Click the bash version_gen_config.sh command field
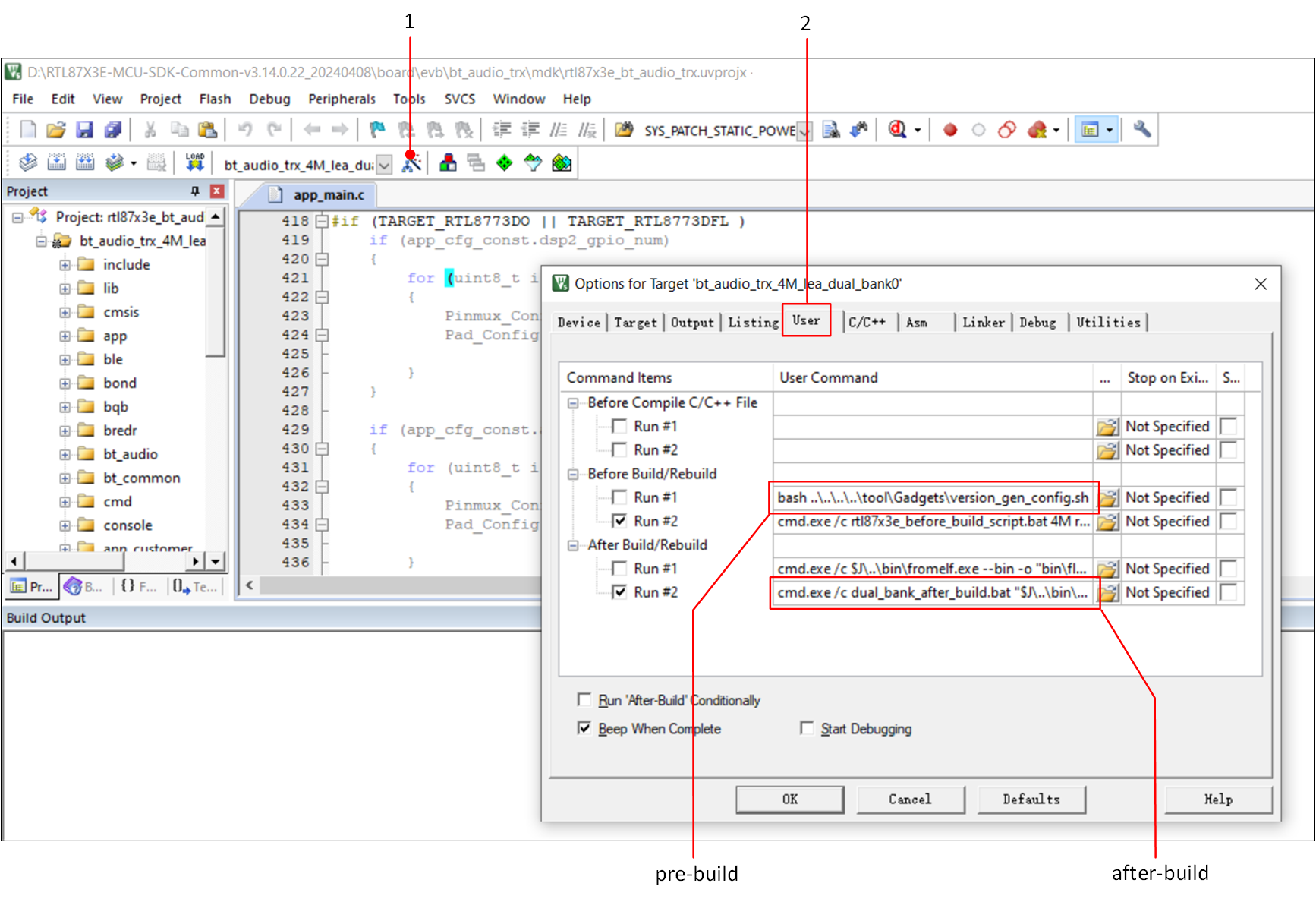The image size is (1316, 899). coord(933,498)
